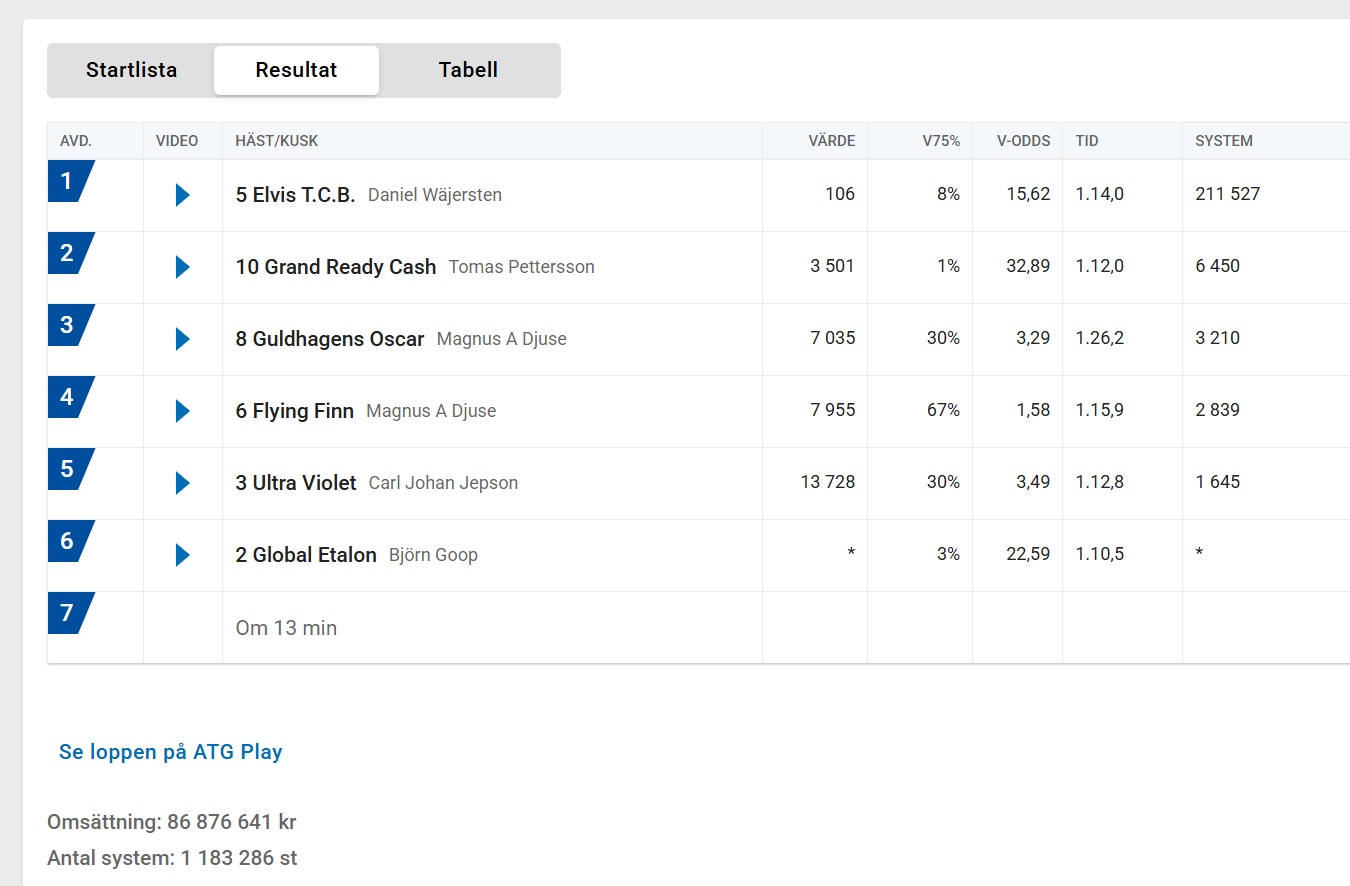1350x886 pixels.
Task: Select the avdelning 1 badge
Action: click(x=70, y=181)
